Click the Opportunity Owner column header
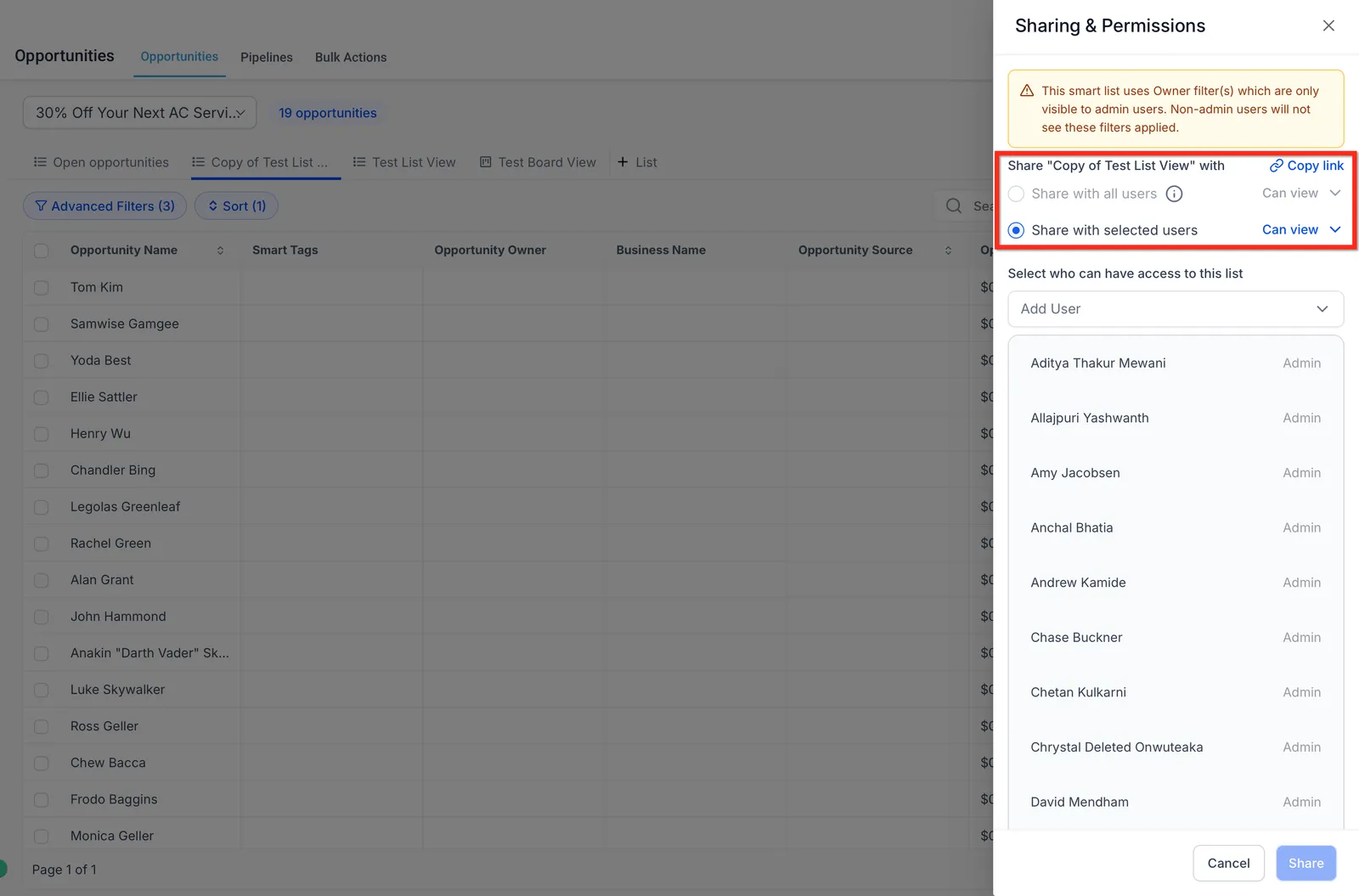Viewport: 1359px width, 896px height. (x=490, y=250)
